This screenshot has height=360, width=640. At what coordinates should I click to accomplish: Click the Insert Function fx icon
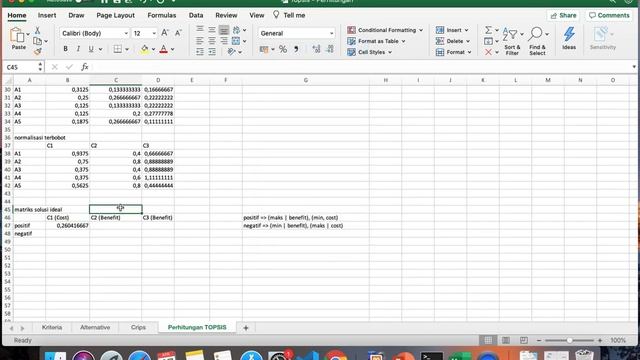coord(84,67)
